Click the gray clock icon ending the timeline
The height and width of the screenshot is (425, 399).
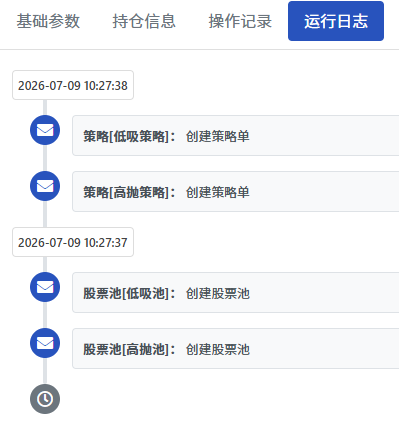(45, 399)
